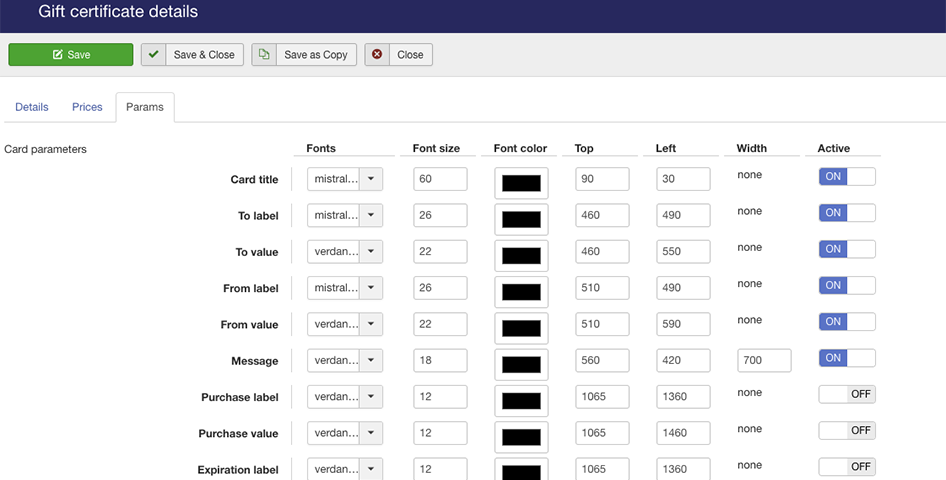The height and width of the screenshot is (480, 946).
Task: Open the Message font dropdown
Action: (x=370, y=360)
